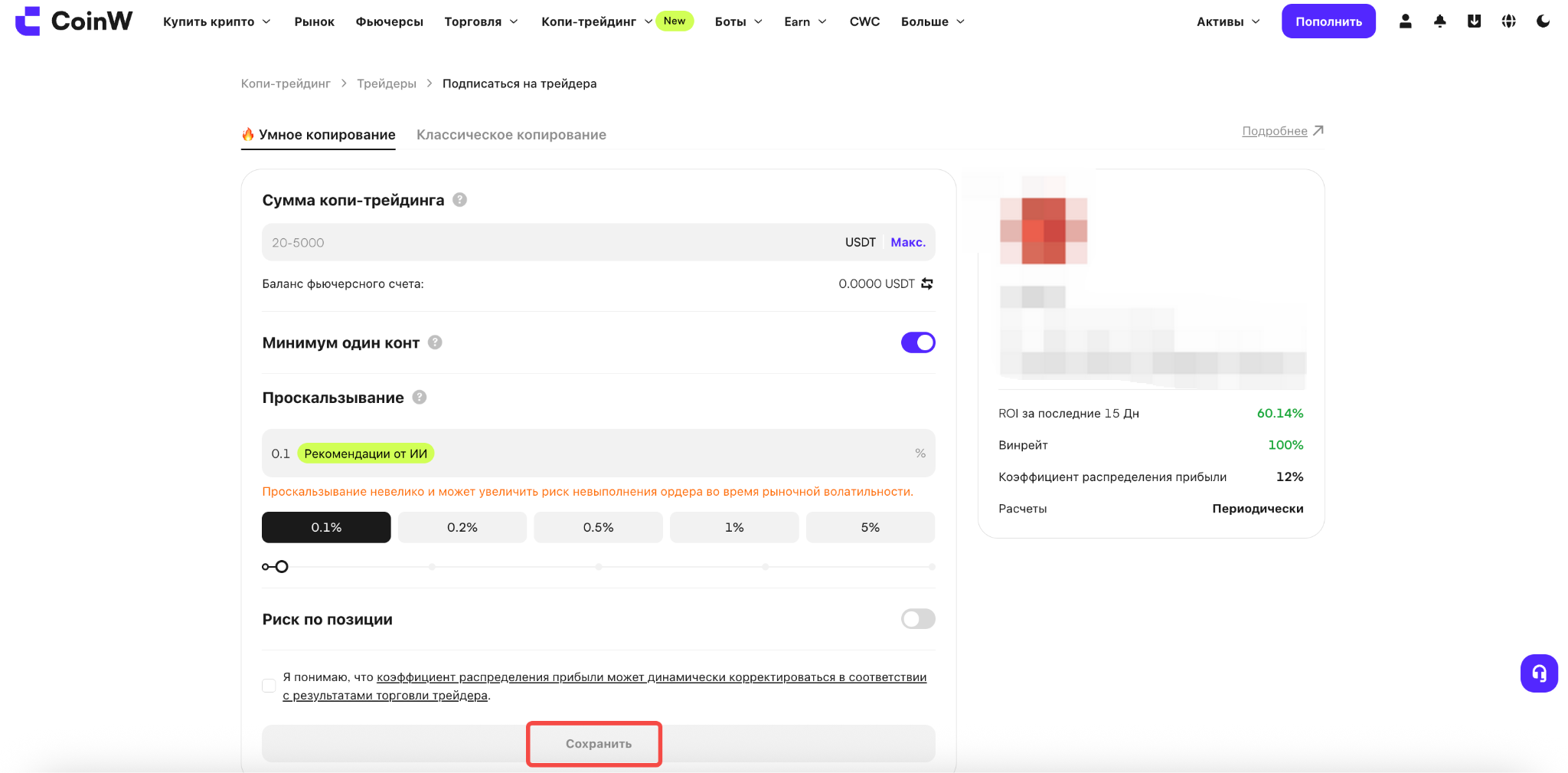
Task: Switch to dark mode moon icon
Action: [1543, 21]
